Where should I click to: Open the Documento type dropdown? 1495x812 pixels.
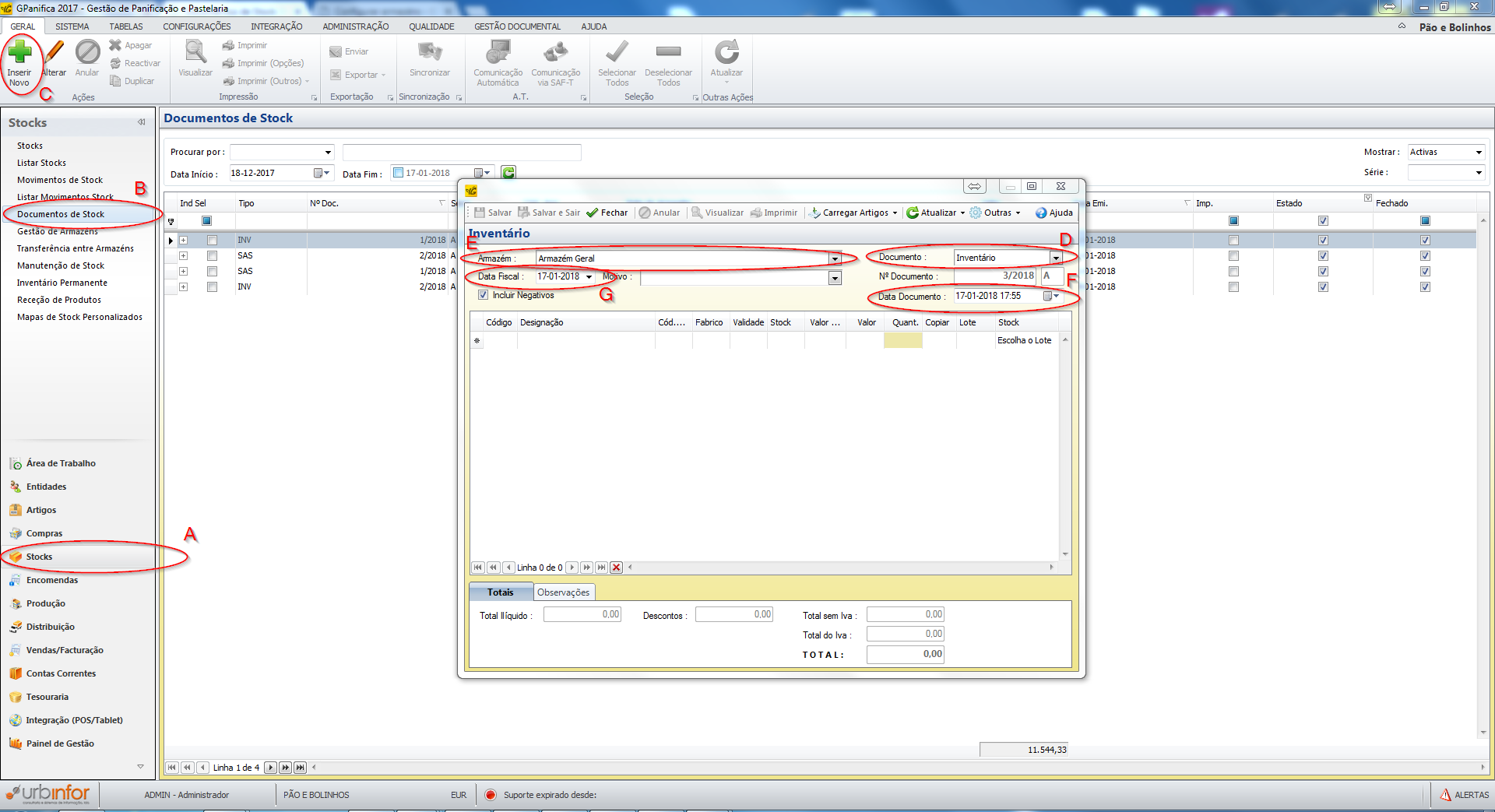point(1056,258)
